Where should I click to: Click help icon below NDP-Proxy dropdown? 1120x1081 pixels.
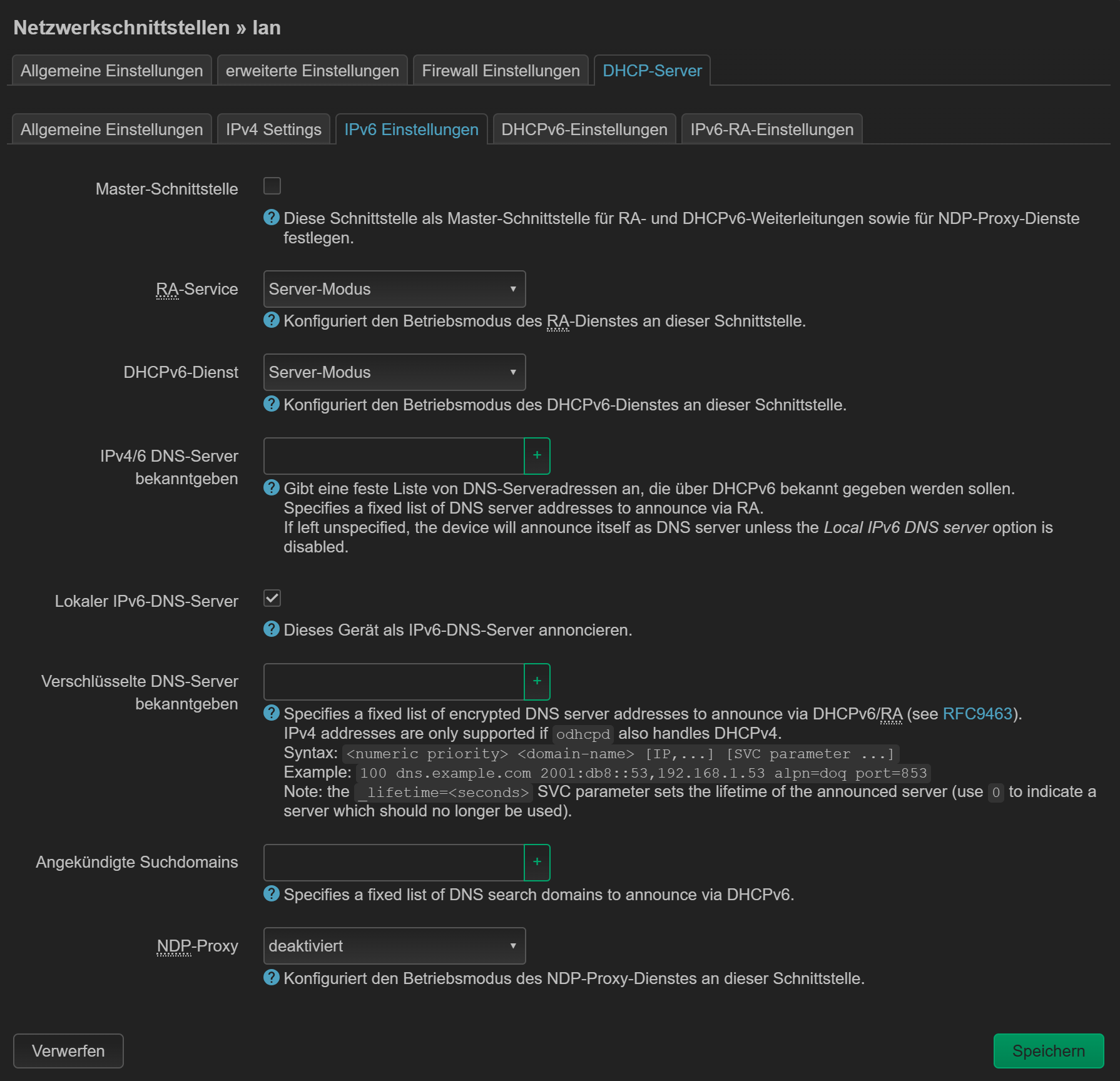pyautogui.click(x=271, y=978)
